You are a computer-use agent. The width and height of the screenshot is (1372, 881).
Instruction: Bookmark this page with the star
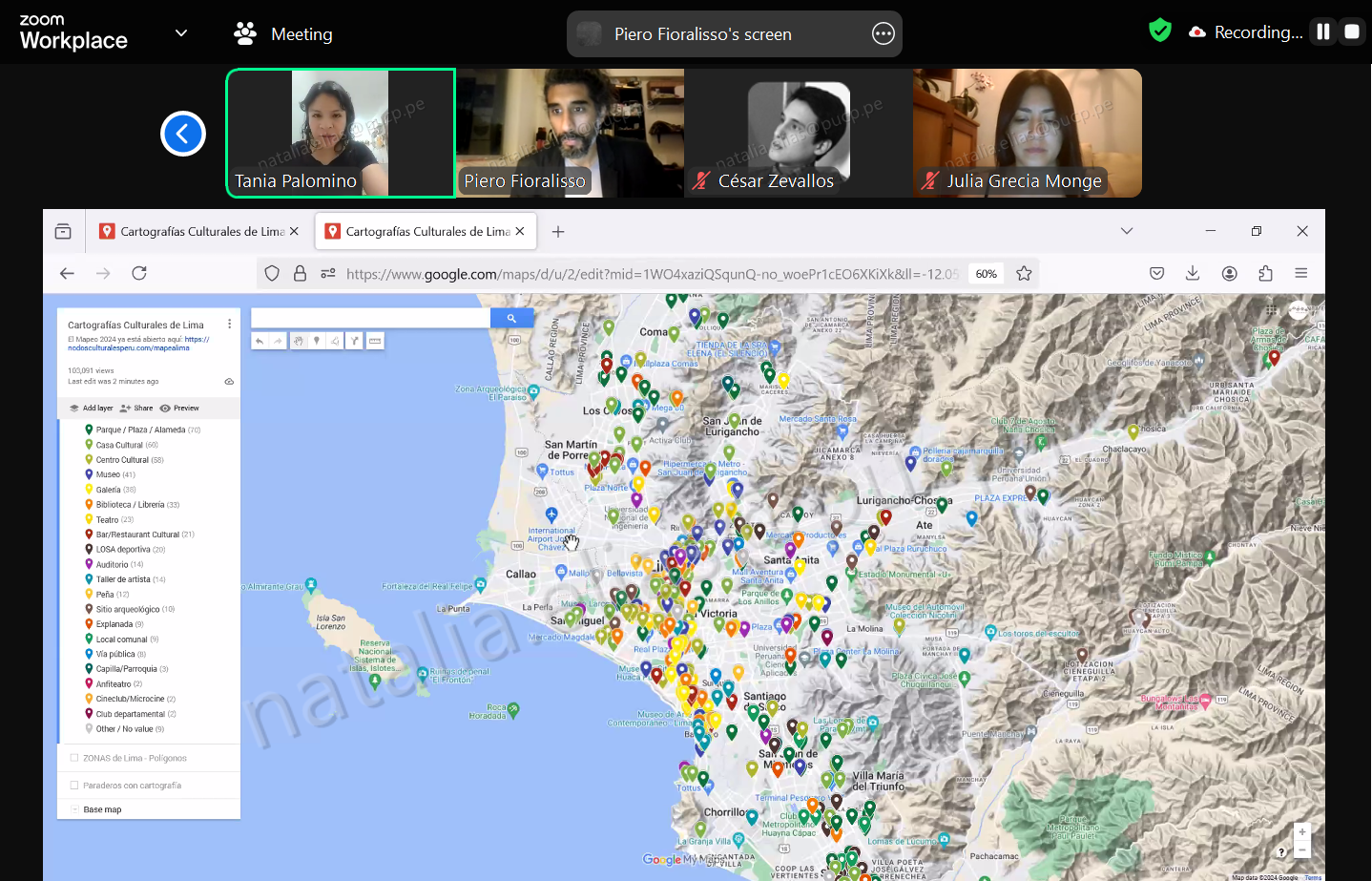(x=1024, y=273)
